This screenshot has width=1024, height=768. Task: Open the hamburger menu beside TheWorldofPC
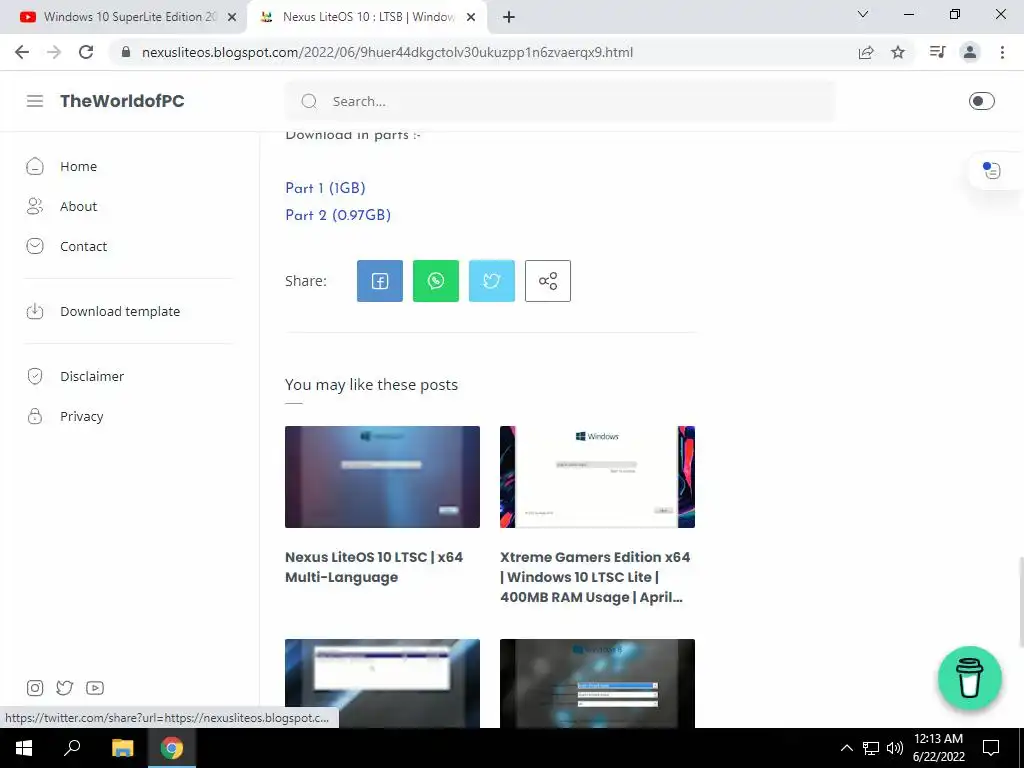click(x=35, y=101)
